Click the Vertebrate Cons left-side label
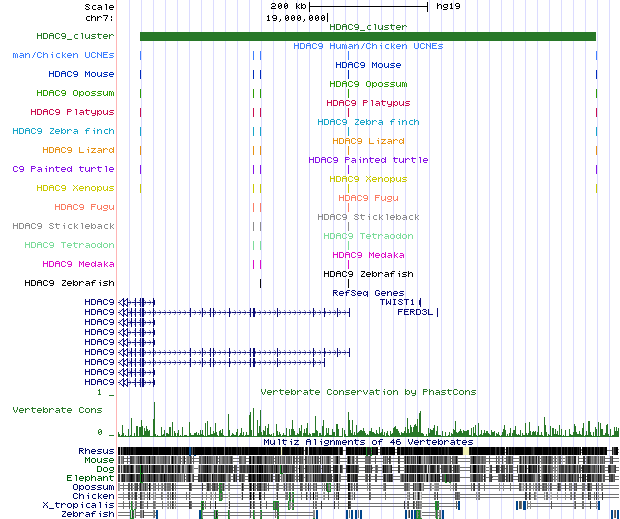The width and height of the screenshot is (620, 519). click(56, 410)
